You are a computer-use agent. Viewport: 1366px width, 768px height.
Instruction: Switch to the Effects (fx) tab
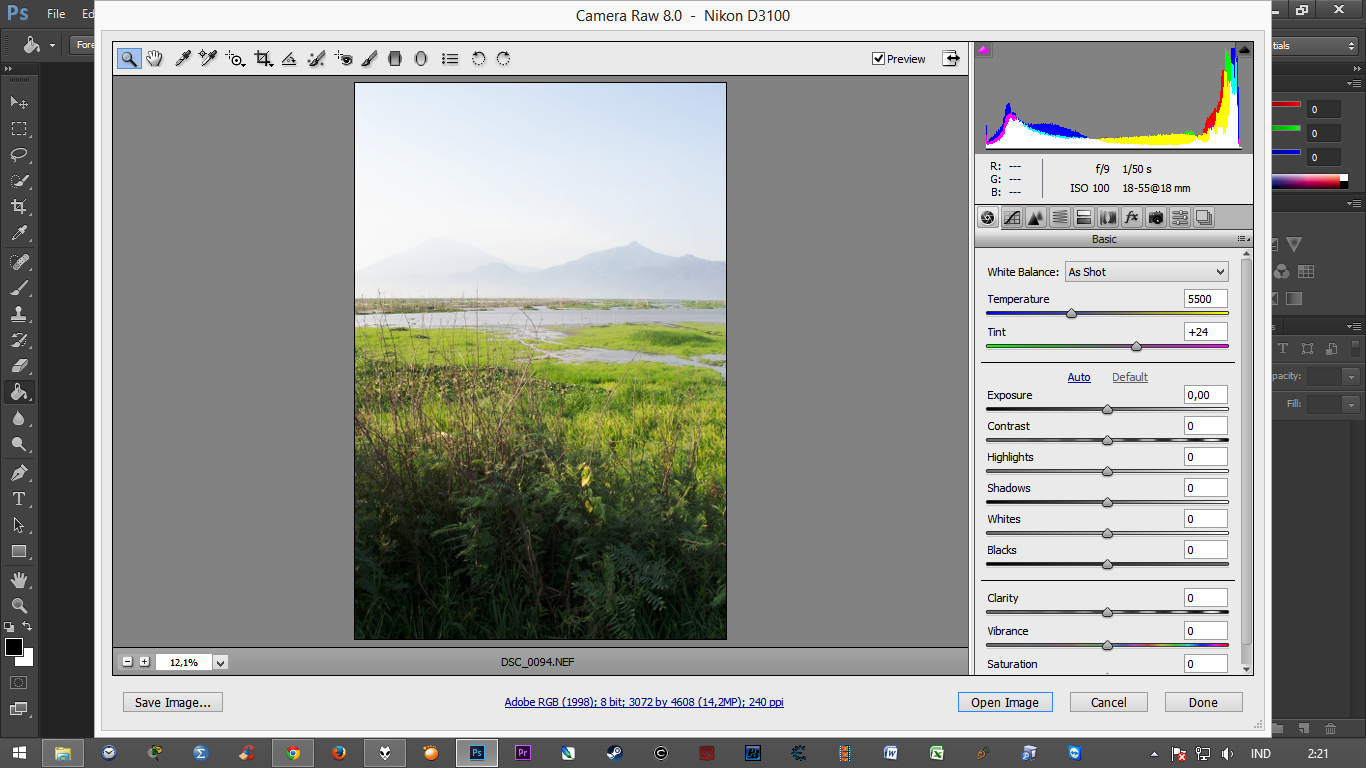[1132, 217]
